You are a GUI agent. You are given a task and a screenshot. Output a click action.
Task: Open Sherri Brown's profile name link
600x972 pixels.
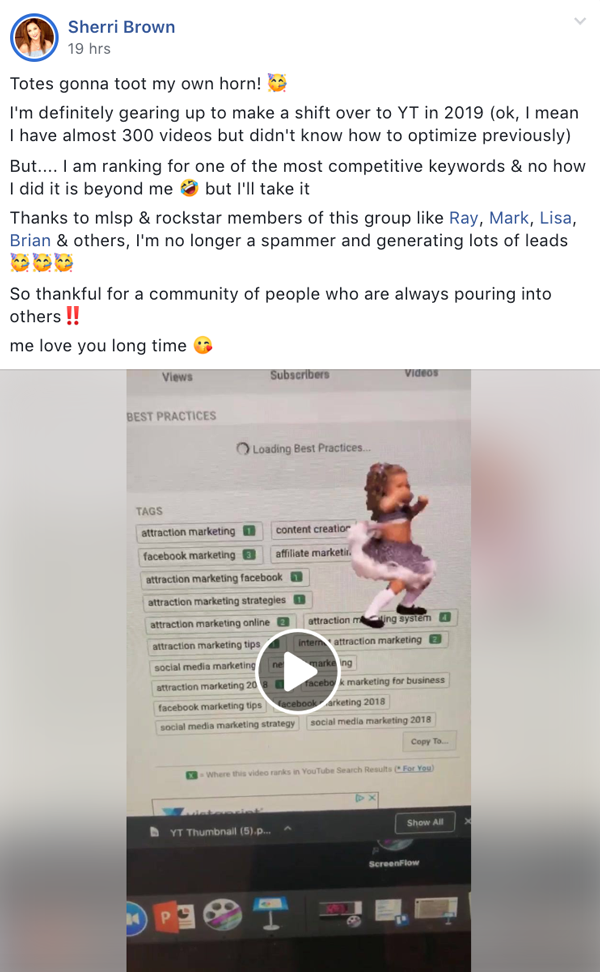click(x=121, y=27)
